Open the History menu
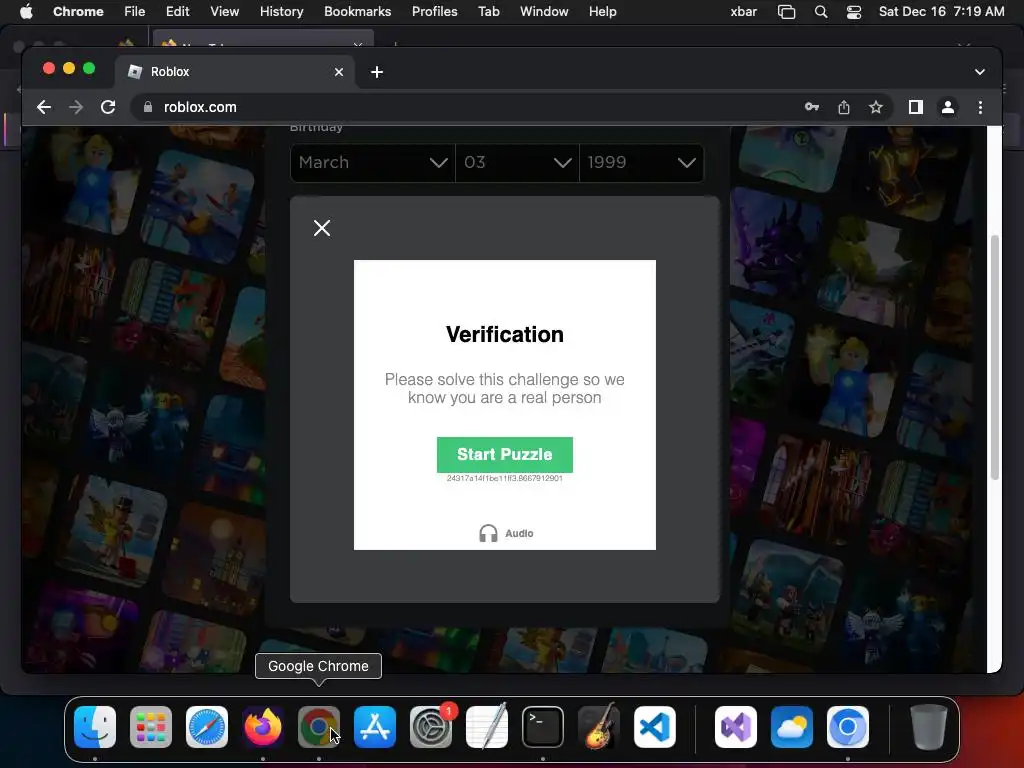This screenshot has width=1024, height=768. [281, 11]
